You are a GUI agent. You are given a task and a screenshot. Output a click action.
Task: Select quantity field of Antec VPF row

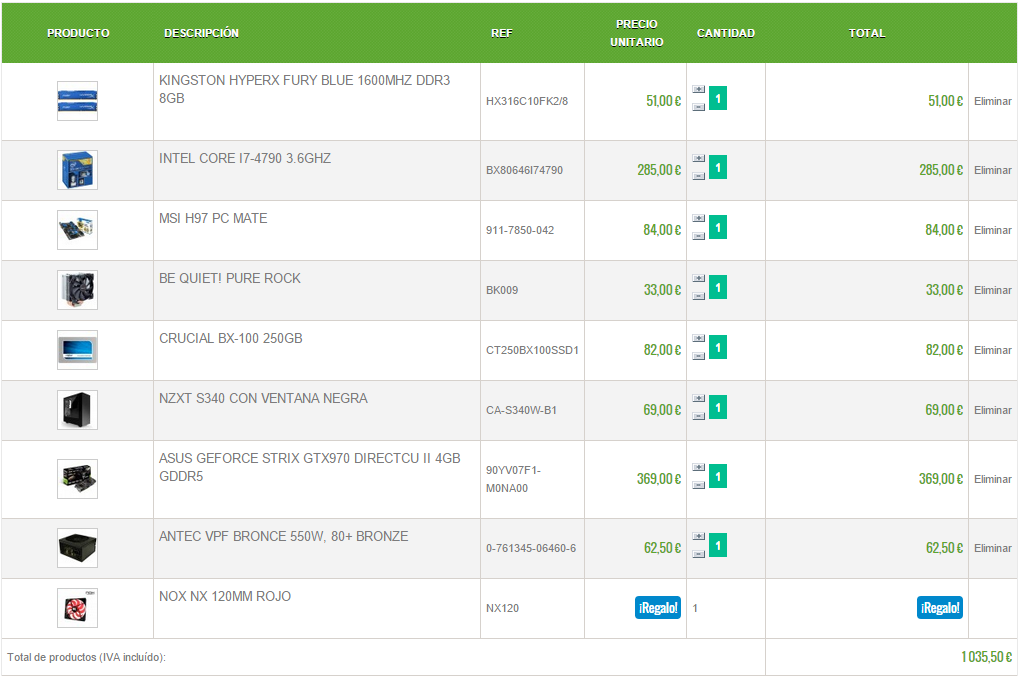click(x=718, y=546)
